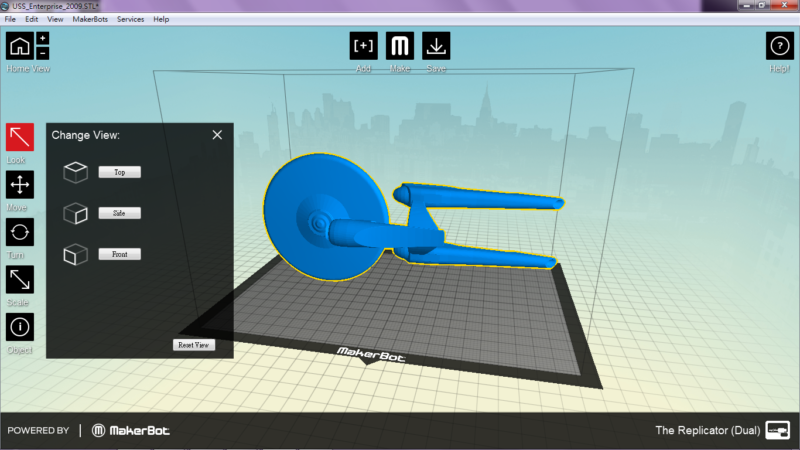Open the Services menu

(131, 19)
